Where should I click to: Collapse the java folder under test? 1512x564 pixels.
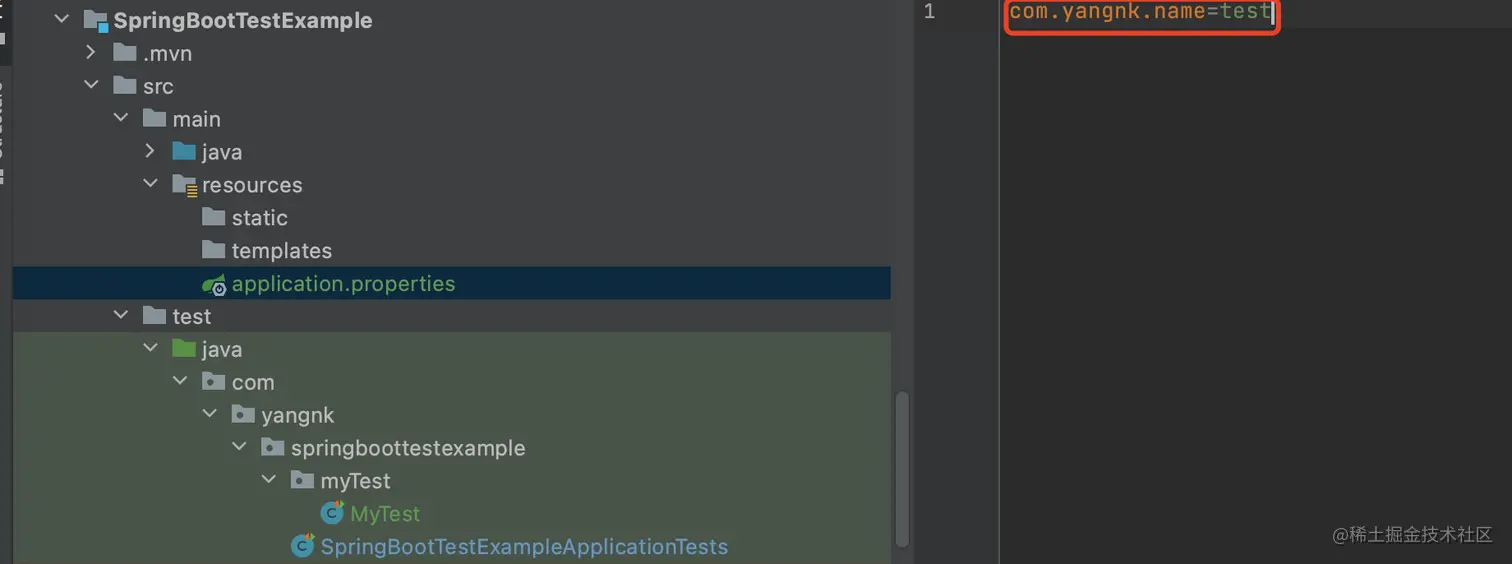click(150, 349)
